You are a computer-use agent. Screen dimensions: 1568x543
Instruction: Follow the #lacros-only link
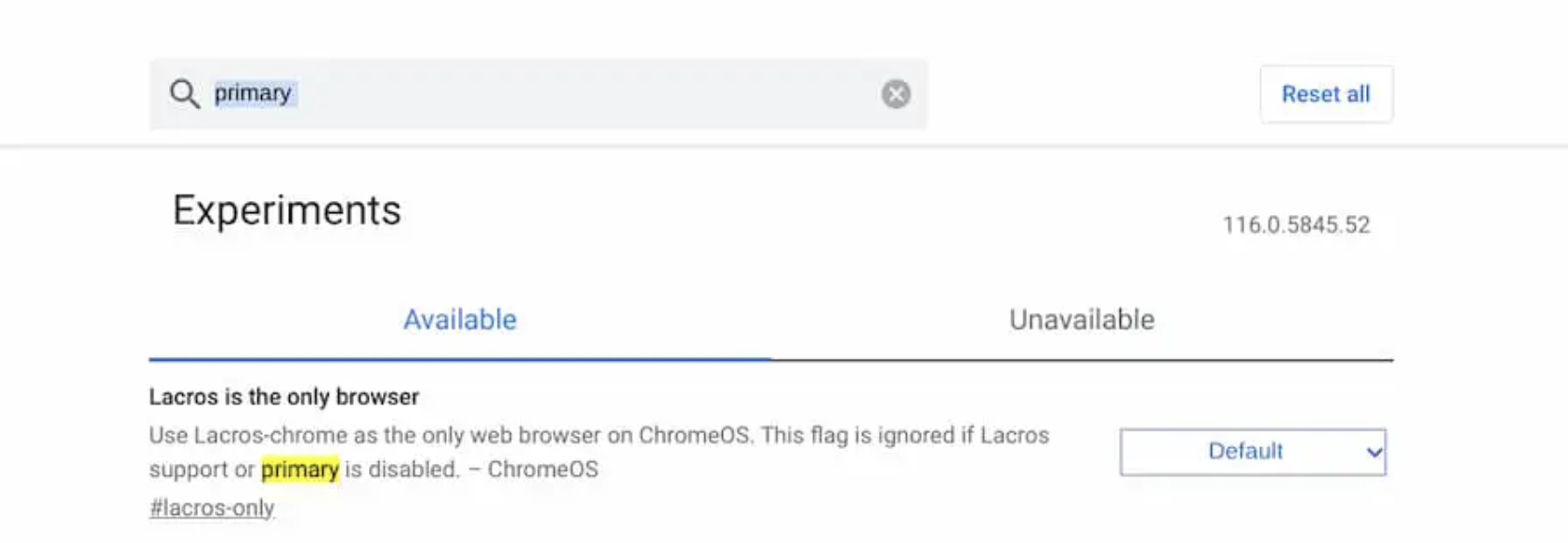coord(211,507)
